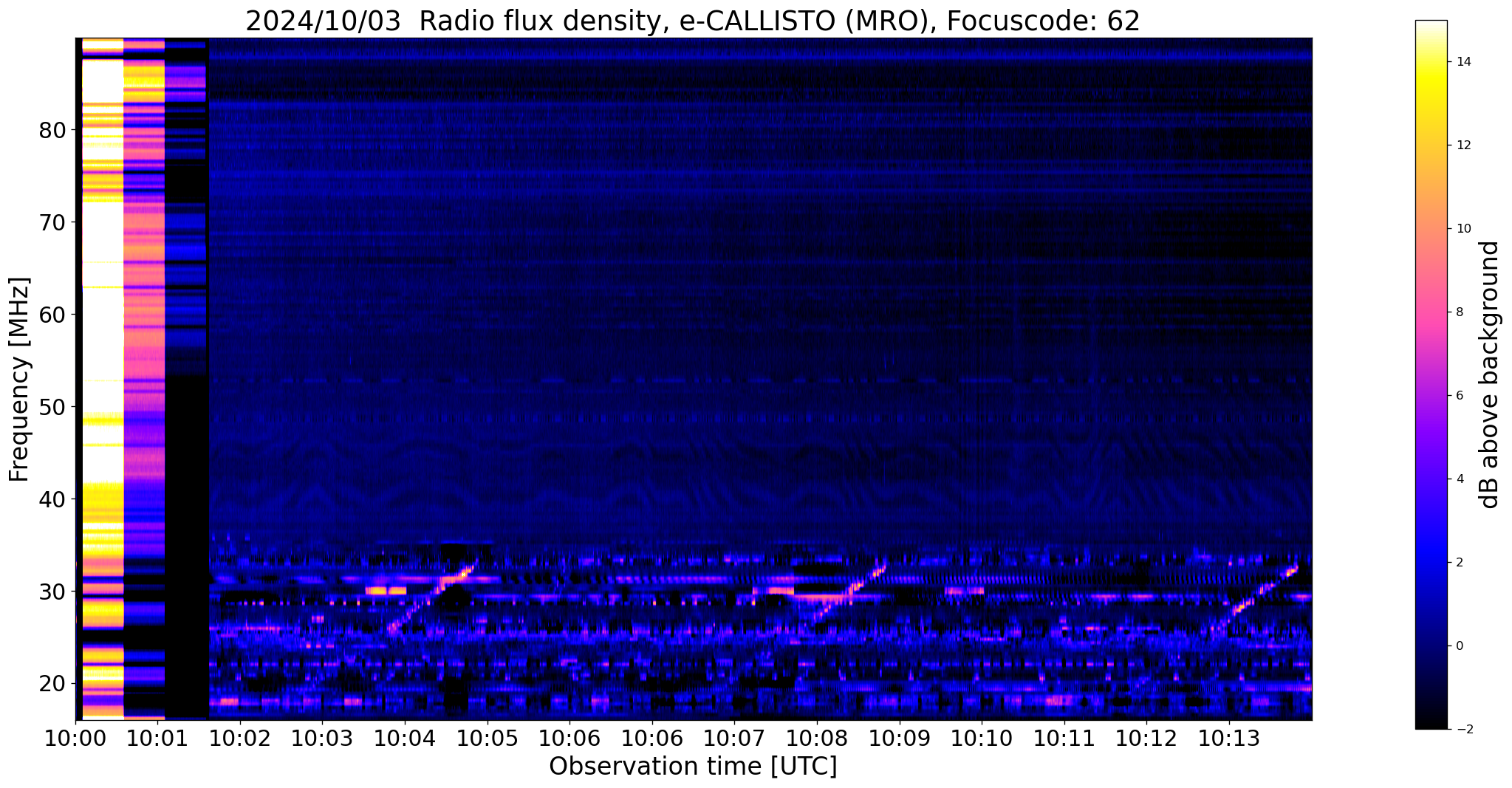Click the 10:01 time tick label
This screenshot has height=788, width=1512.
pos(157,739)
